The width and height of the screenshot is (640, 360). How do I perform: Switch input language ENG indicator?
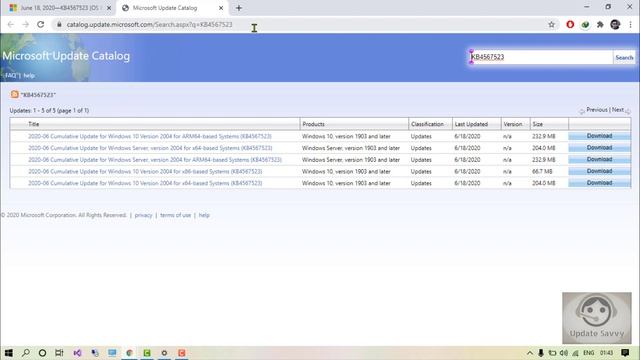click(x=589, y=353)
